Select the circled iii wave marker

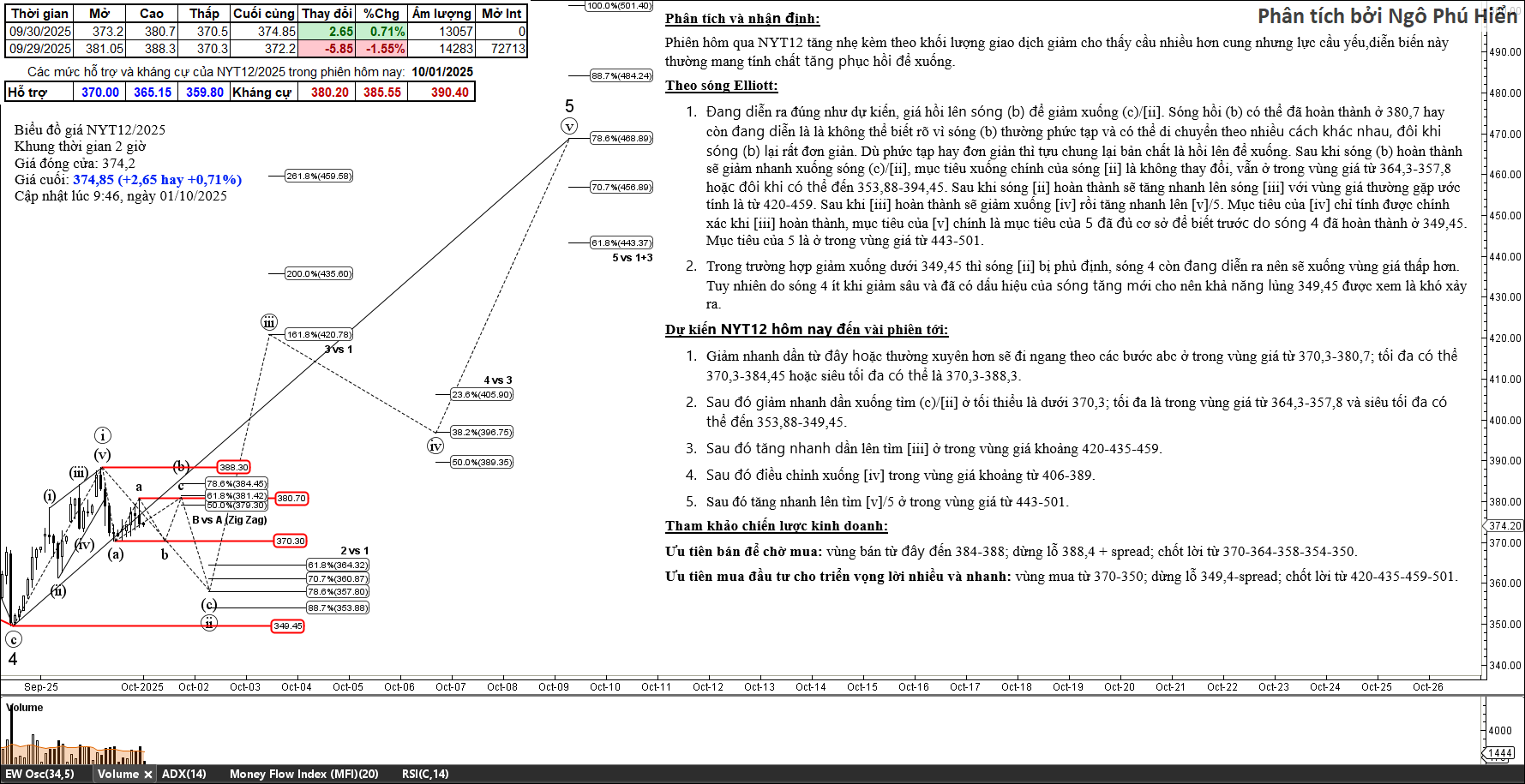[269, 323]
